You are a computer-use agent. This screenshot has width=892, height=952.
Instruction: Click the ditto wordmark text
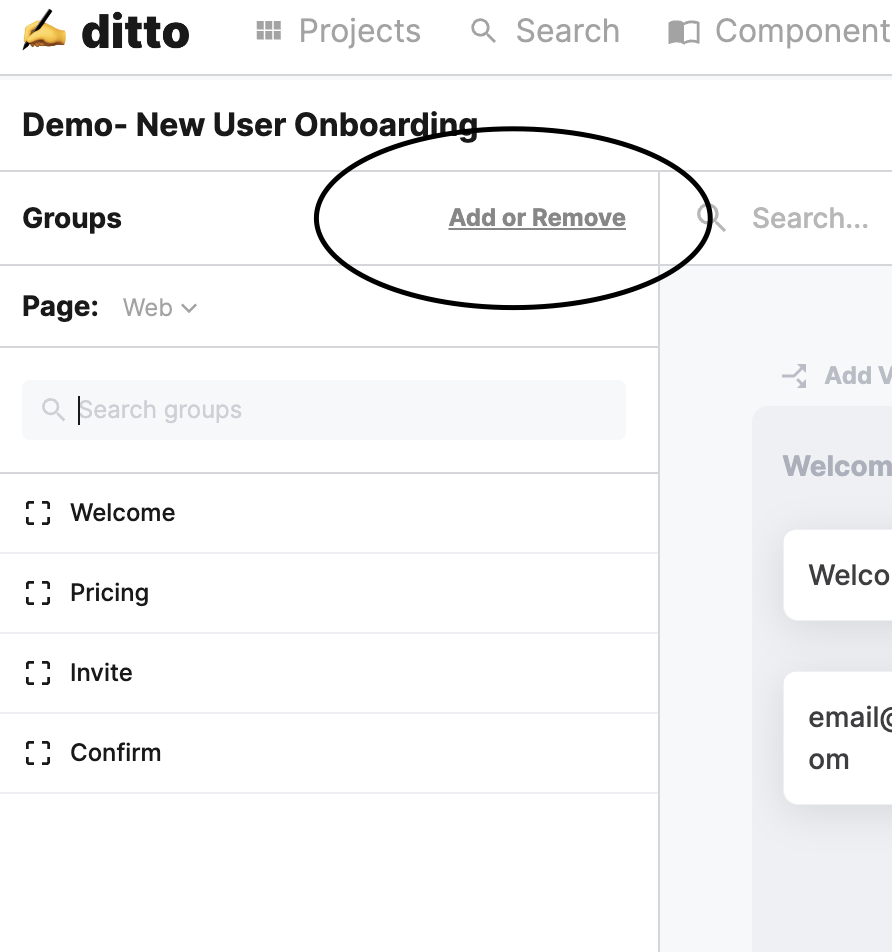tap(135, 32)
